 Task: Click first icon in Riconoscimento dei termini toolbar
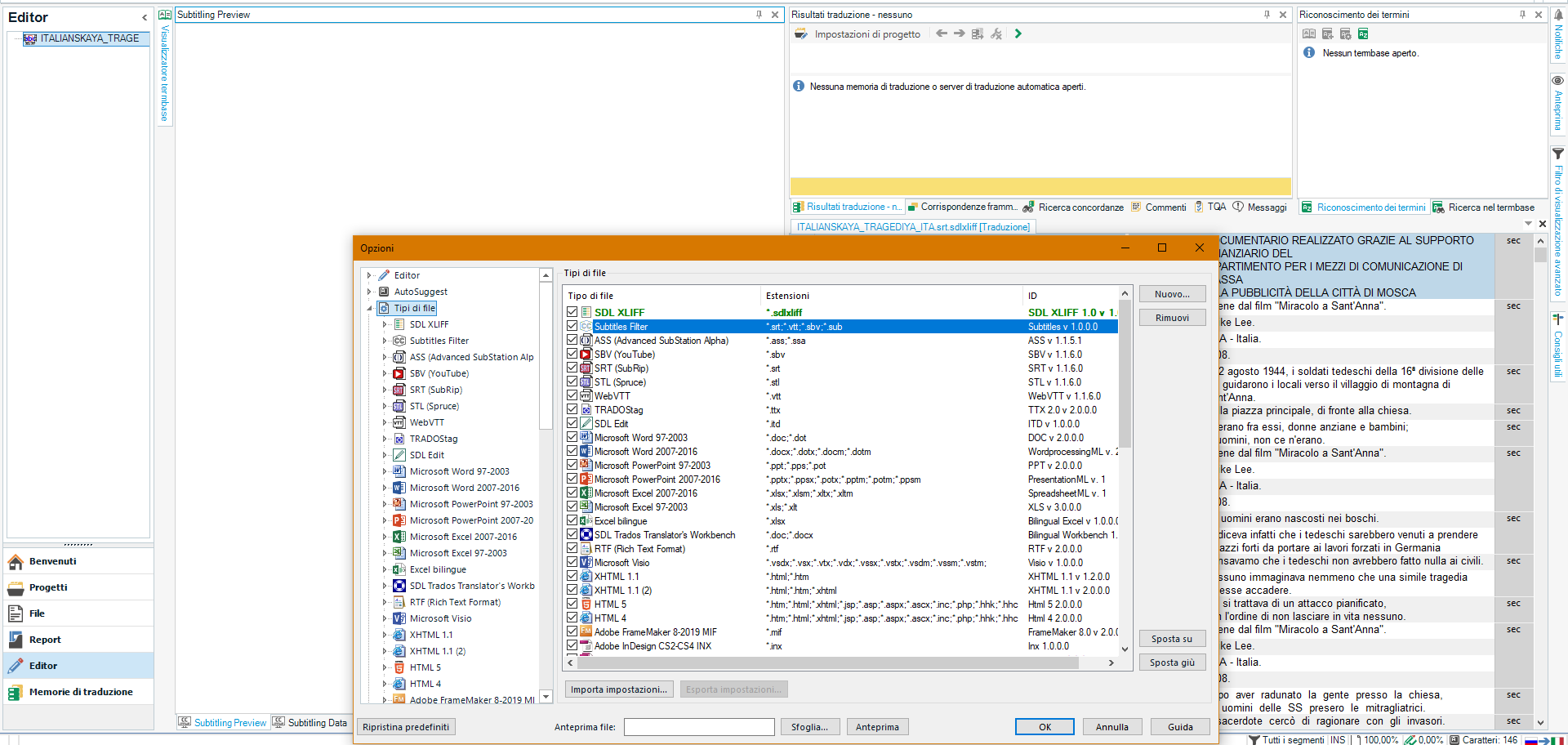point(1309,33)
